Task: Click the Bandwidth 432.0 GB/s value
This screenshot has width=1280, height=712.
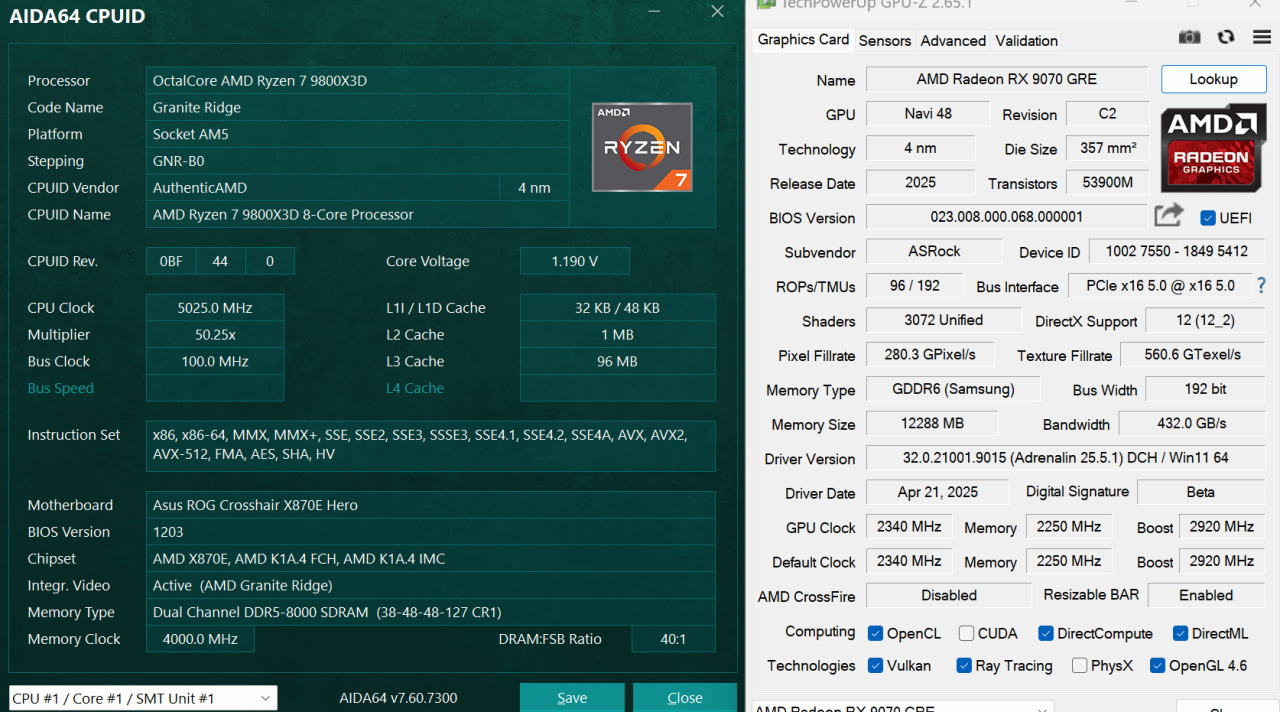Action: pos(1191,423)
